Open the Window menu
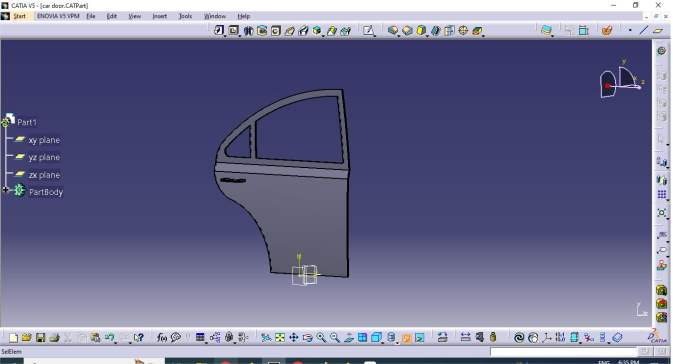Screen dimensions: 673x364 coord(215,16)
